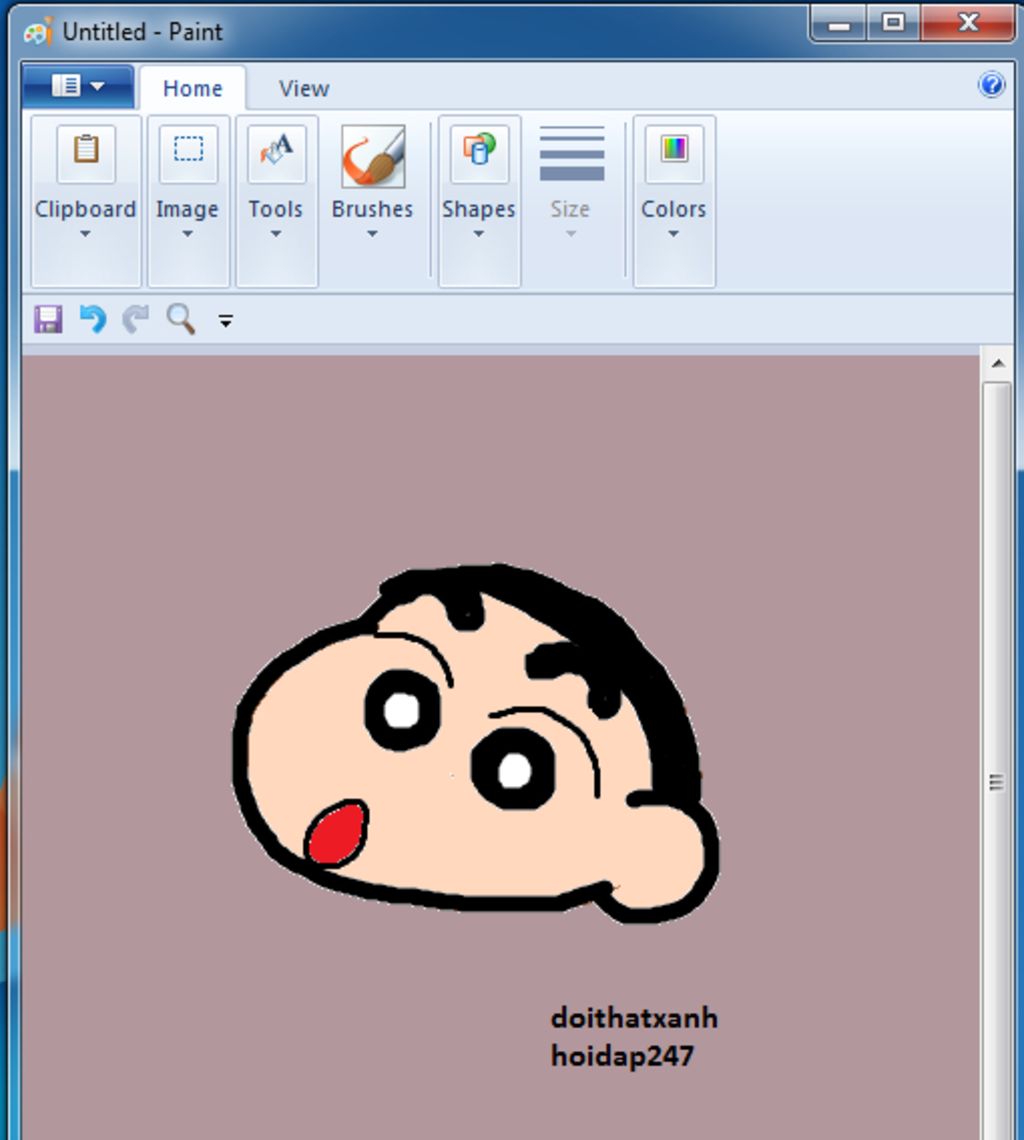Open the Colors rainbow icon
This screenshot has width=1024, height=1140.
coord(674,150)
